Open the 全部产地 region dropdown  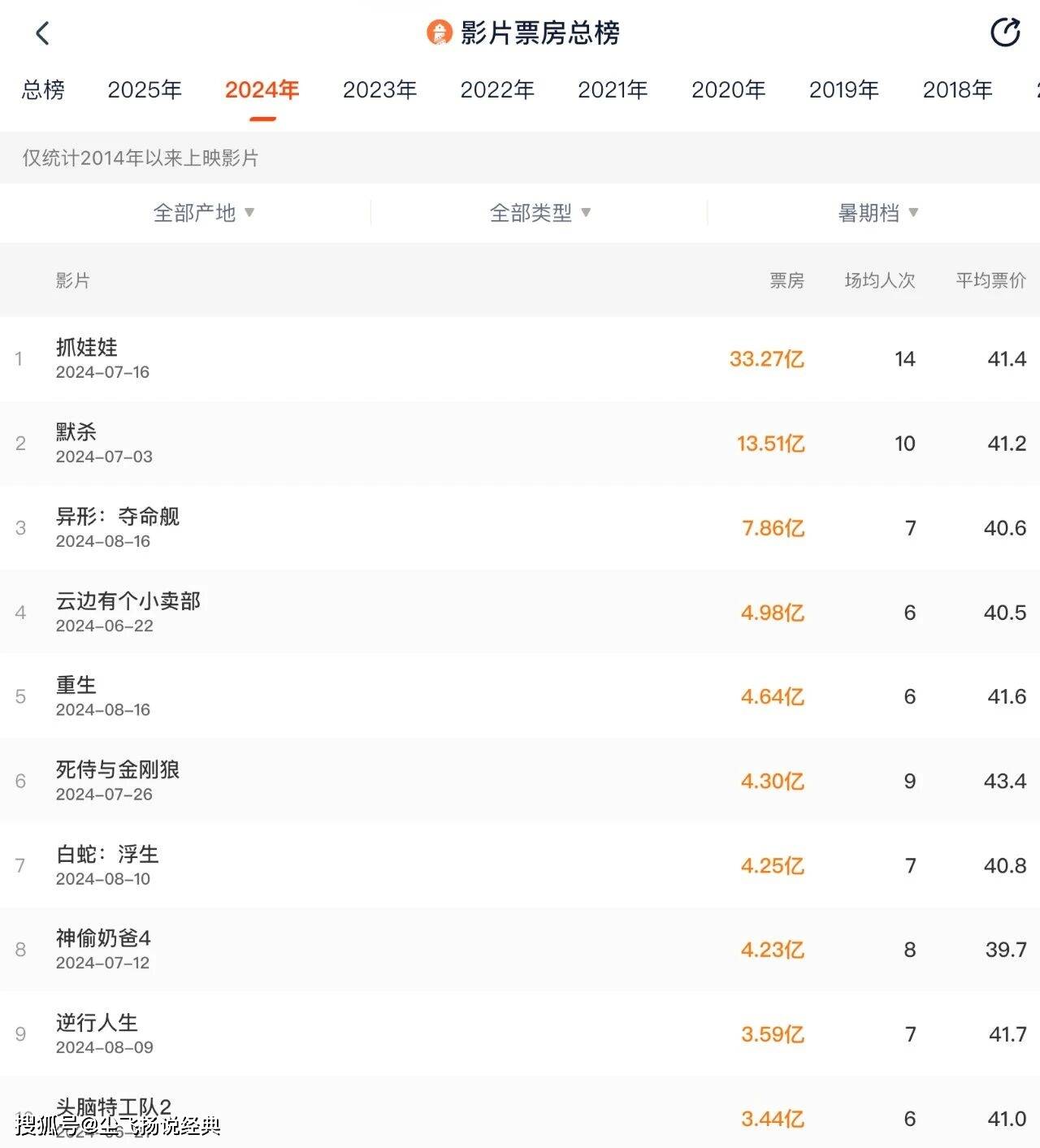pyautogui.click(x=203, y=213)
